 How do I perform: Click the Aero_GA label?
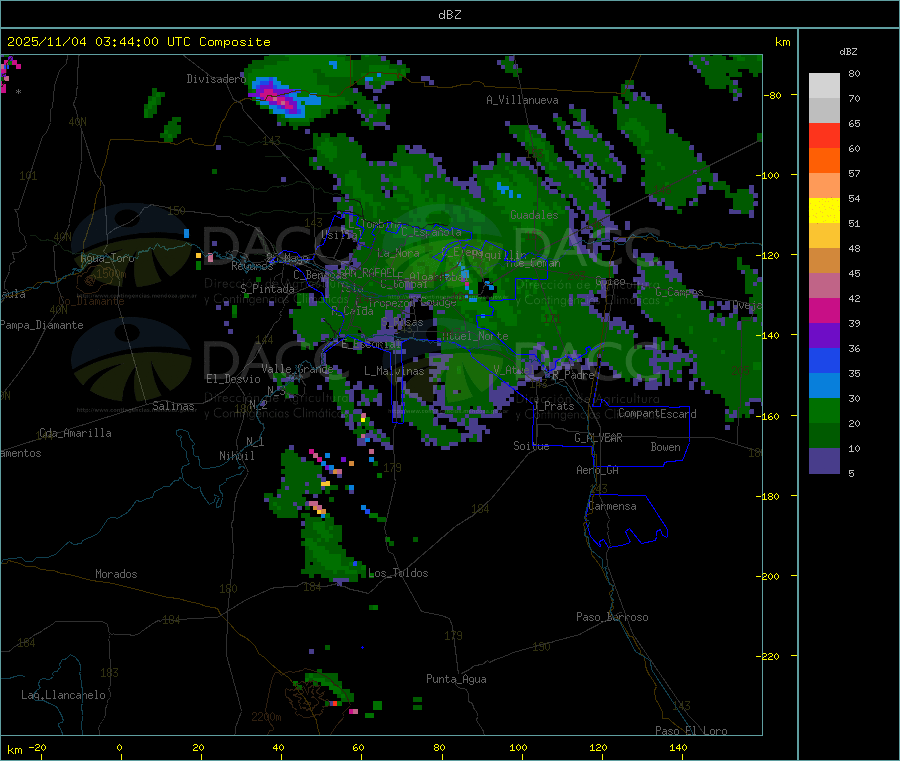click(598, 470)
